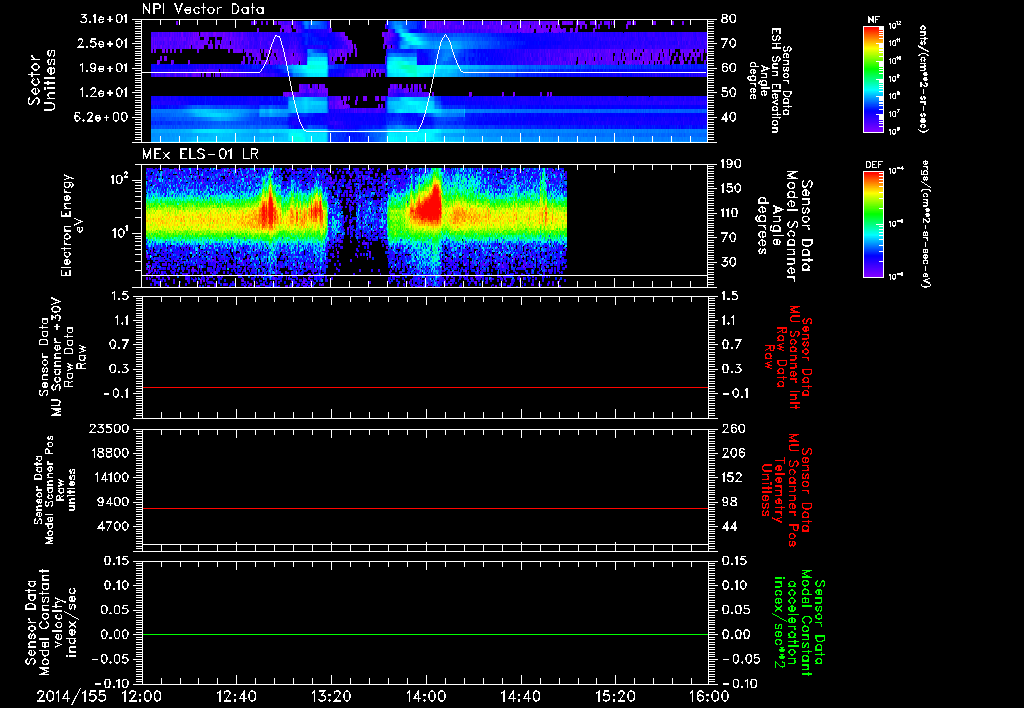Click the MU Scanner +30V Raw Data label

point(63,357)
